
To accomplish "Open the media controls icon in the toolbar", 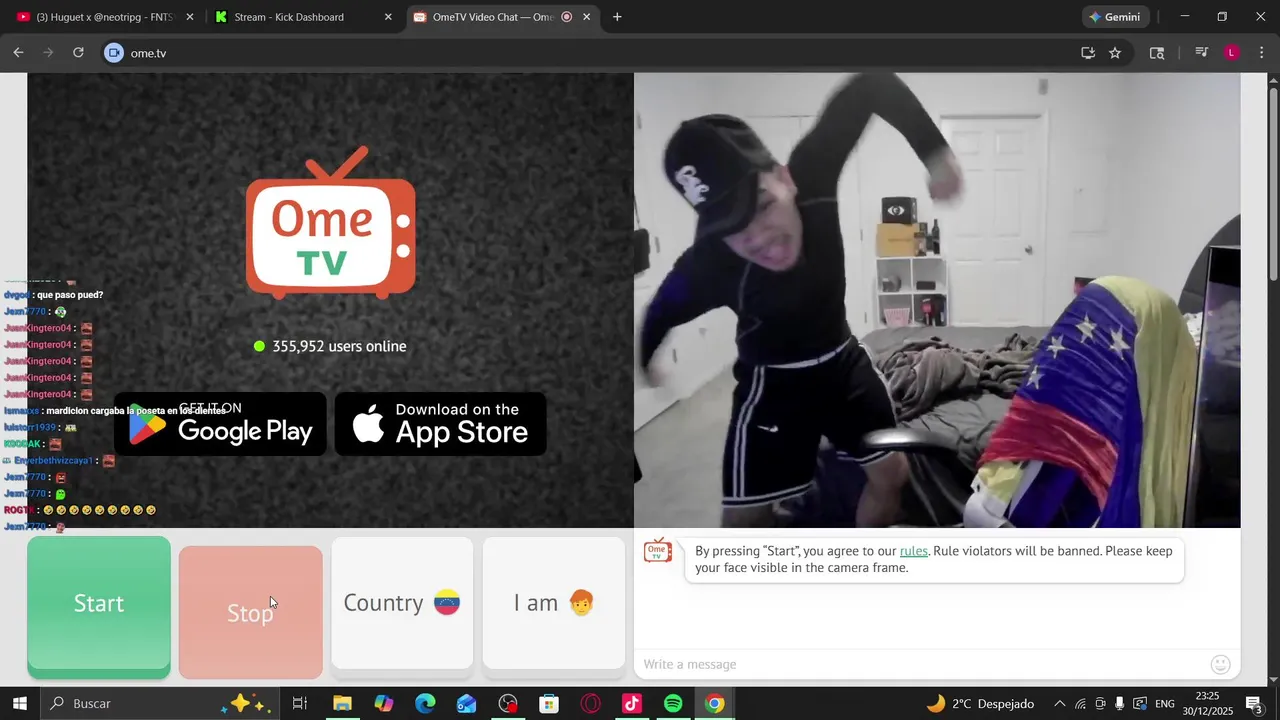I will [x=1201, y=53].
